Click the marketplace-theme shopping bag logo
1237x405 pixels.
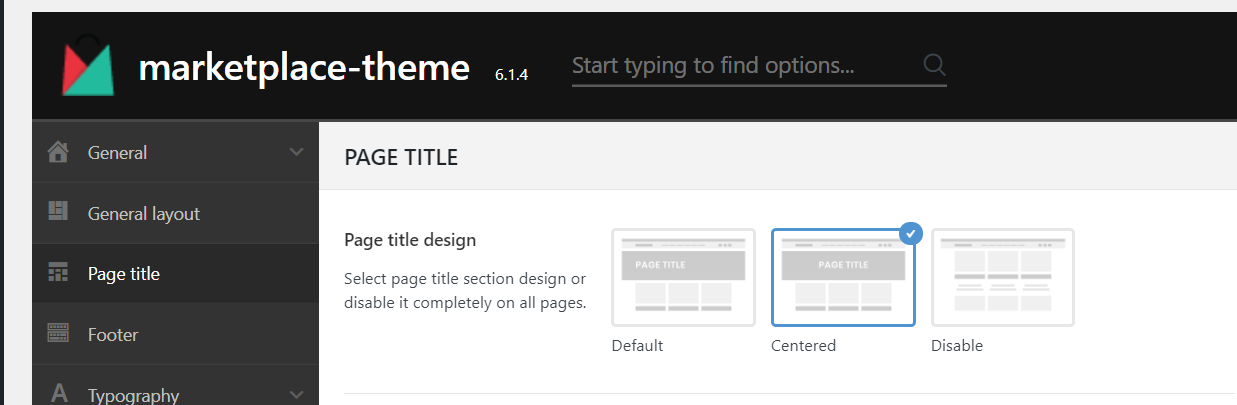(x=88, y=68)
